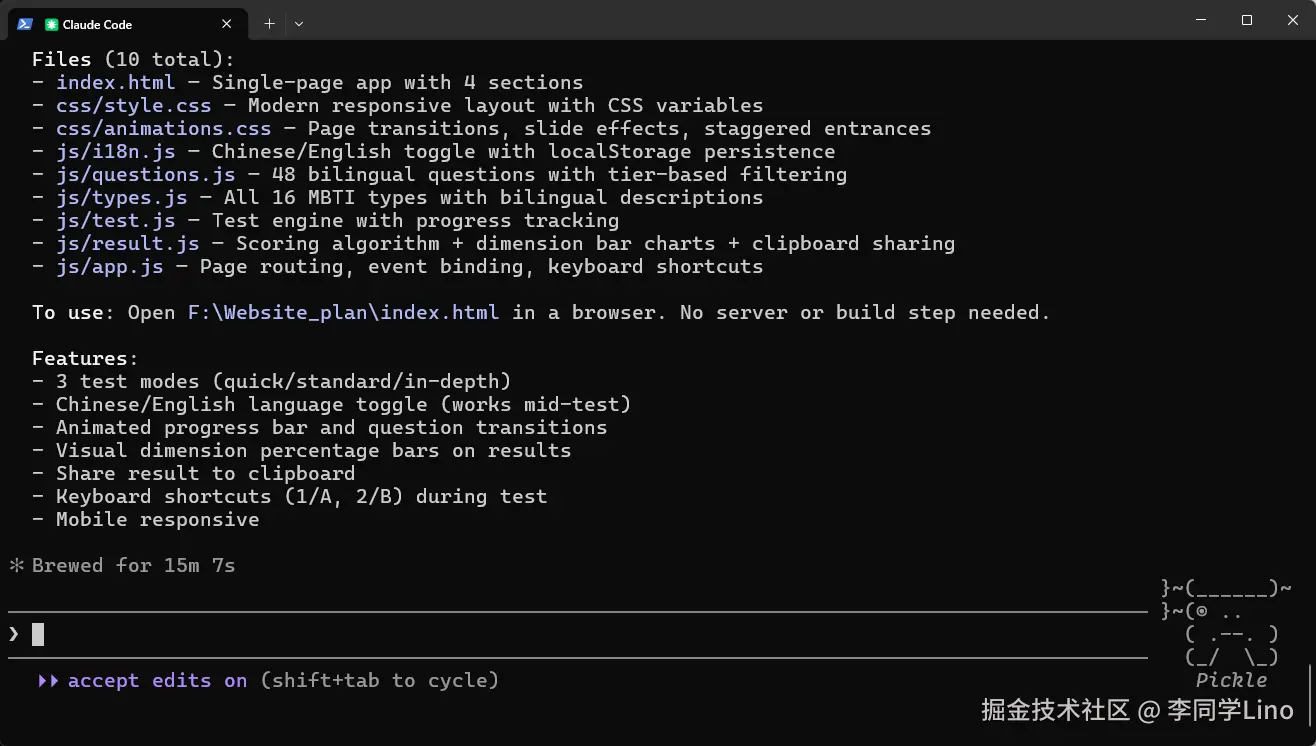Screen dimensions: 1316x746
Task: Toggle the accept edits on mode
Action: pos(157,681)
